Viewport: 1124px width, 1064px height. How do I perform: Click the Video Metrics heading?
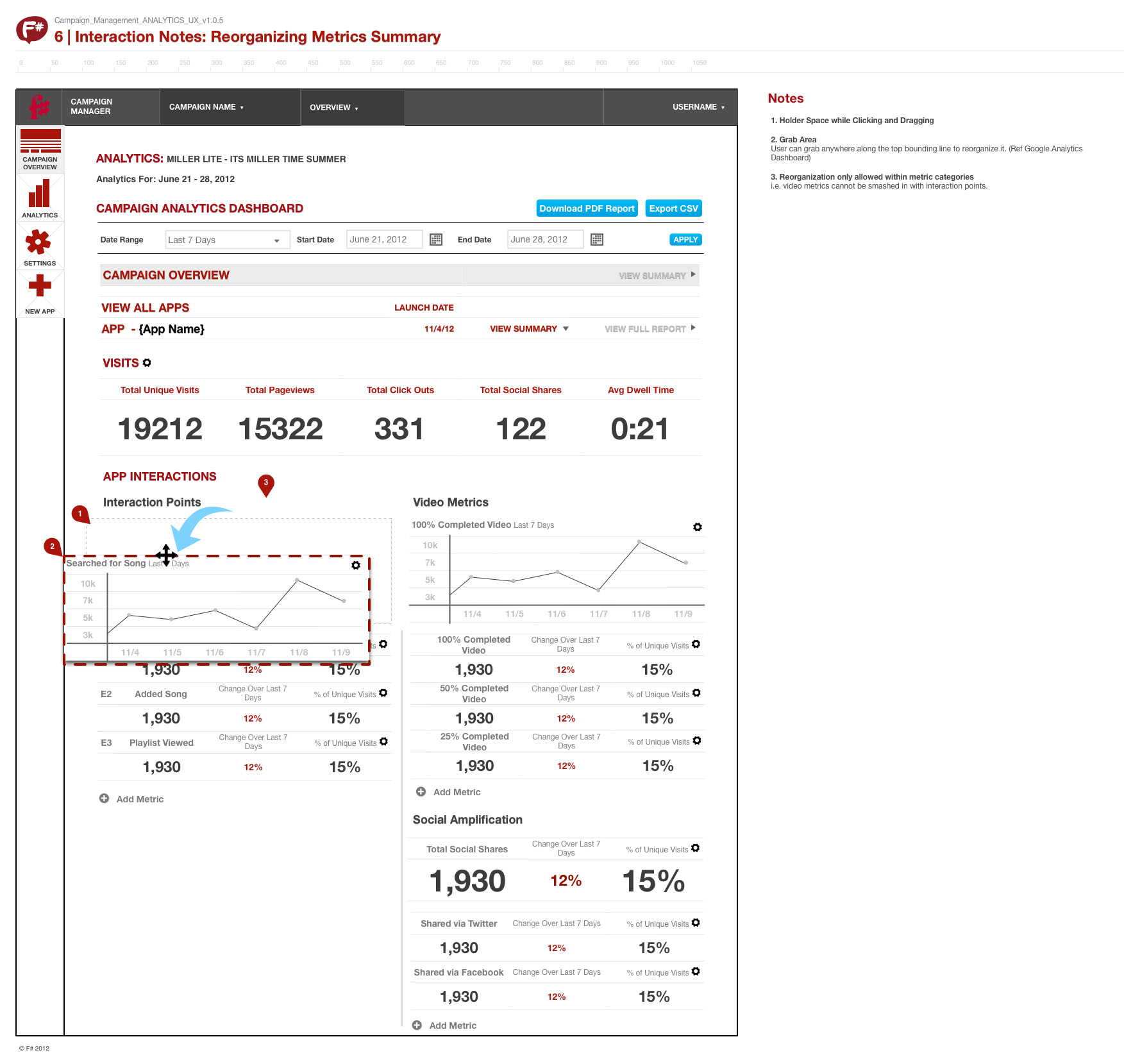tap(451, 502)
